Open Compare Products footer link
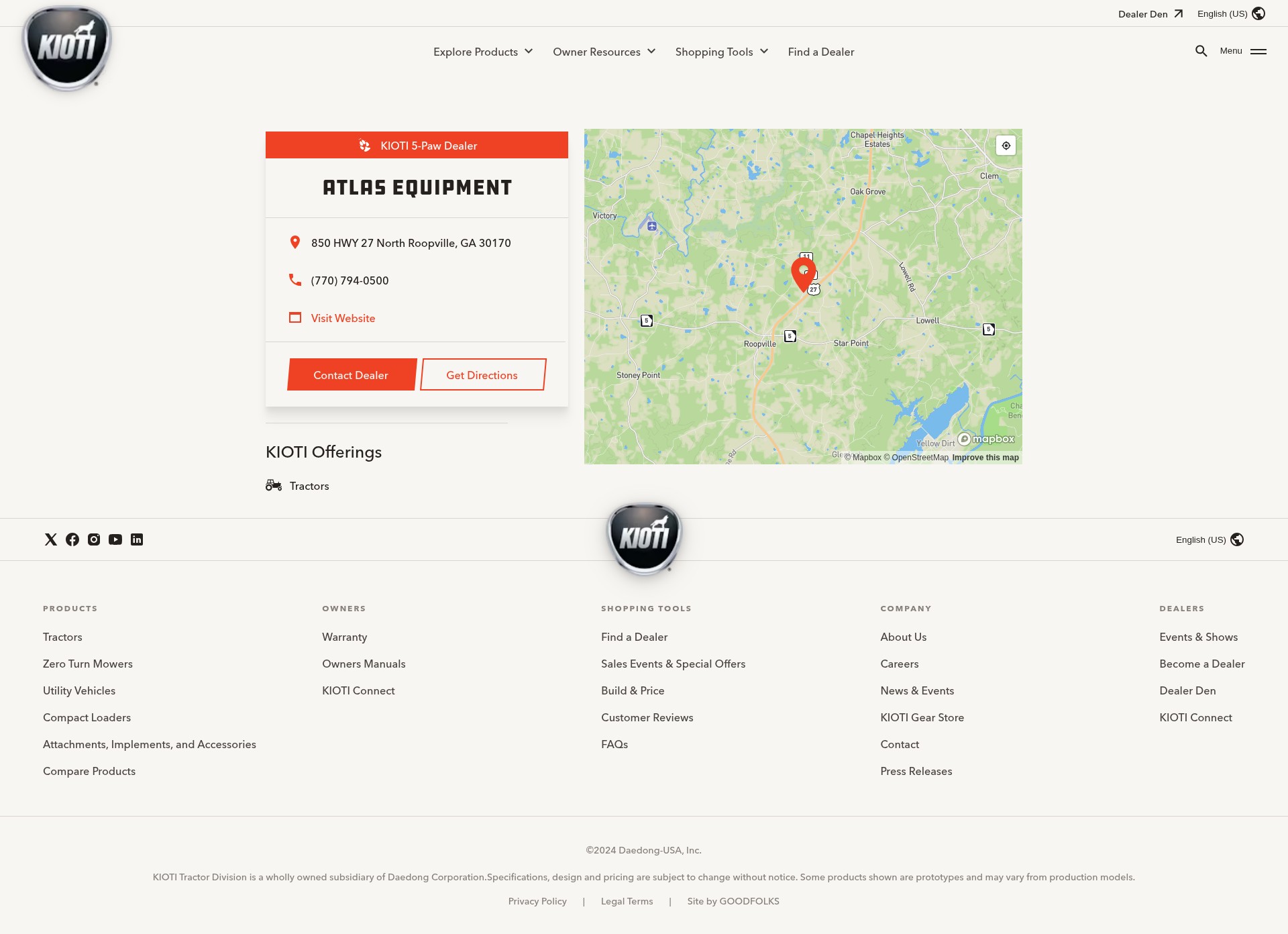Screen dimensions: 1288x934 click(x=89, y=771)
